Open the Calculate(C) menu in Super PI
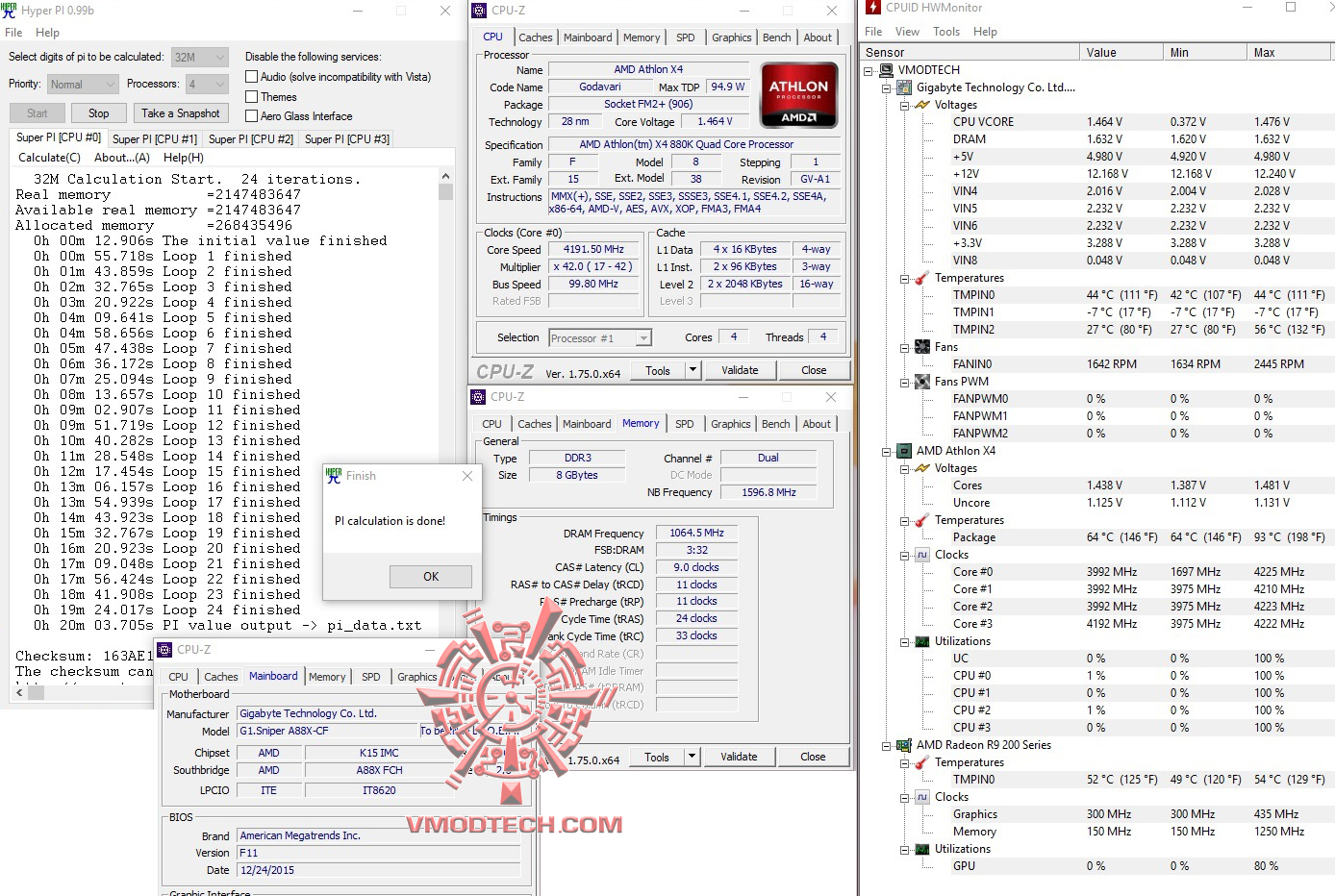The width and height of the screenshot is (1335, 896). coord(50,158)
